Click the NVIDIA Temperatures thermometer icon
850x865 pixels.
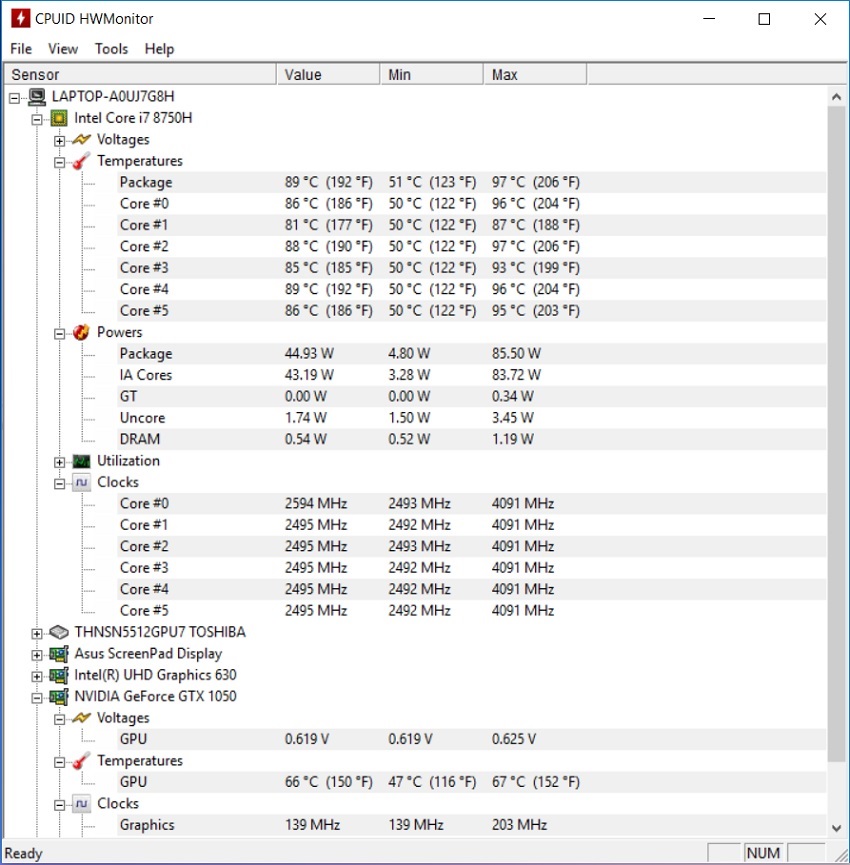pyautogui.click(x=82, y=761)
